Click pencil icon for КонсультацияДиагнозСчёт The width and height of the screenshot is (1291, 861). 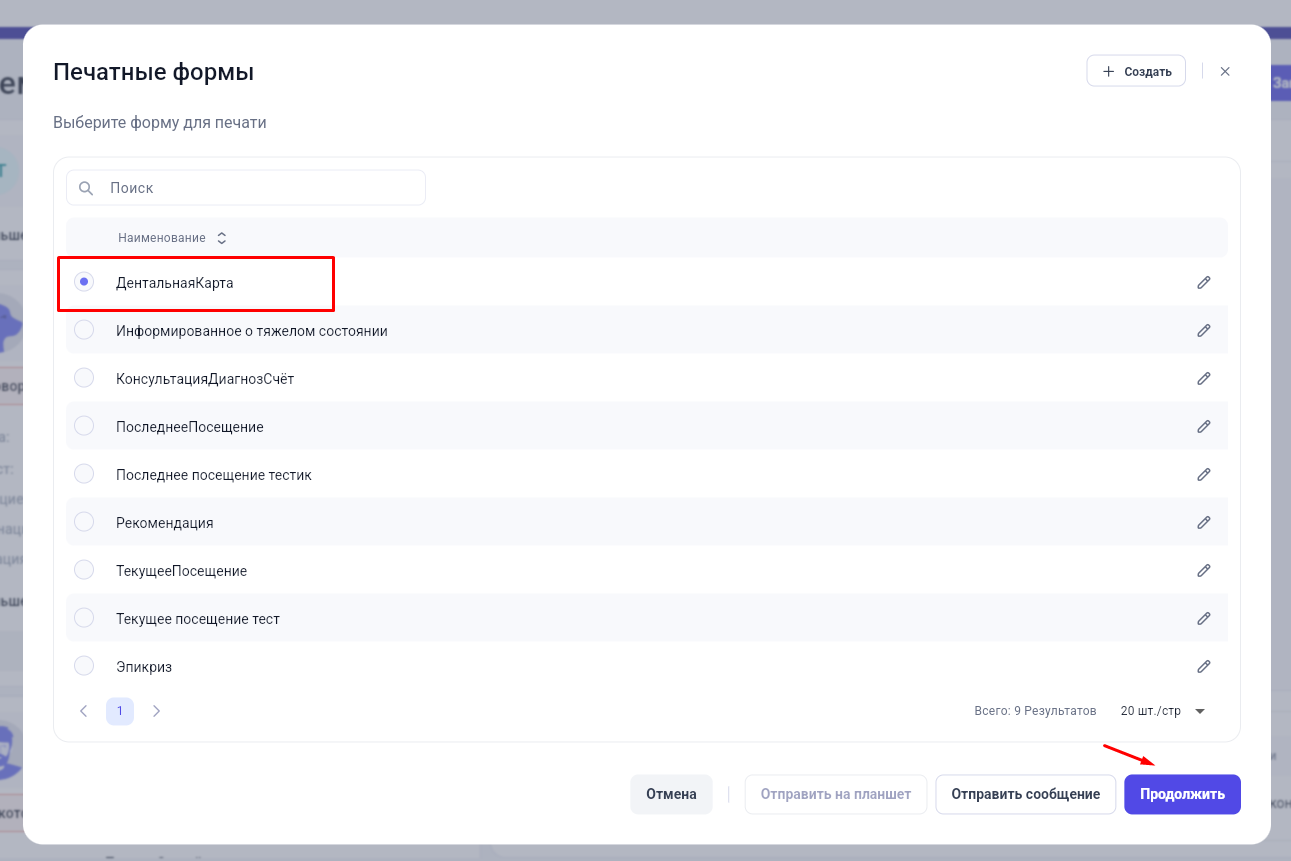coord(1204,379)
